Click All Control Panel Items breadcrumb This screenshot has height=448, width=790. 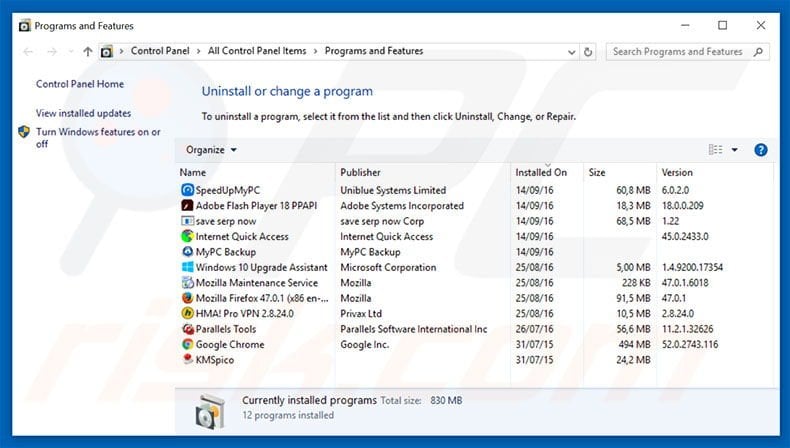257,51
